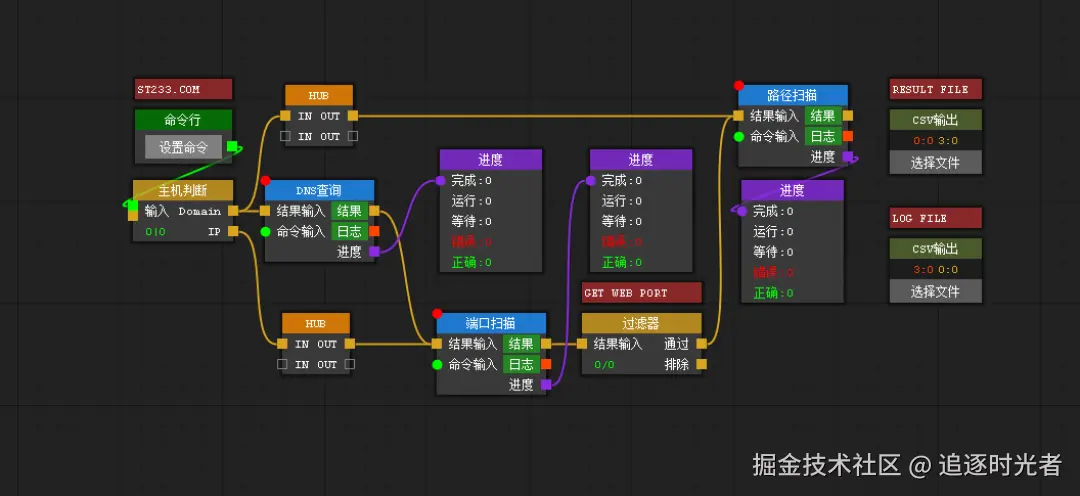Click the red status dot on 路径扫描
The width and height of the screenshot is (1080, 496).
738,85
